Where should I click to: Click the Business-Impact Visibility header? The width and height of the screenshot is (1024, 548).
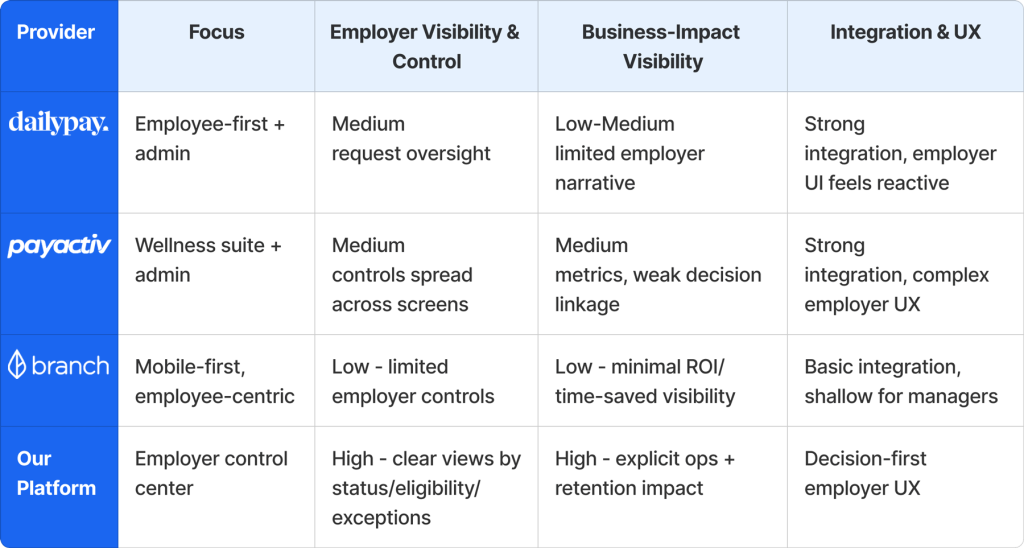point(662,46)
